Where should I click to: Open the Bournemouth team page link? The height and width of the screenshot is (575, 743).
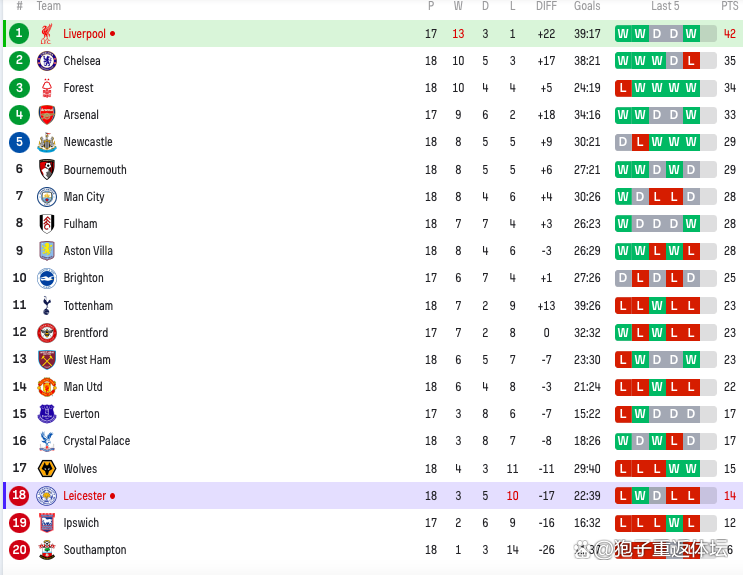[x=95, y=170]
